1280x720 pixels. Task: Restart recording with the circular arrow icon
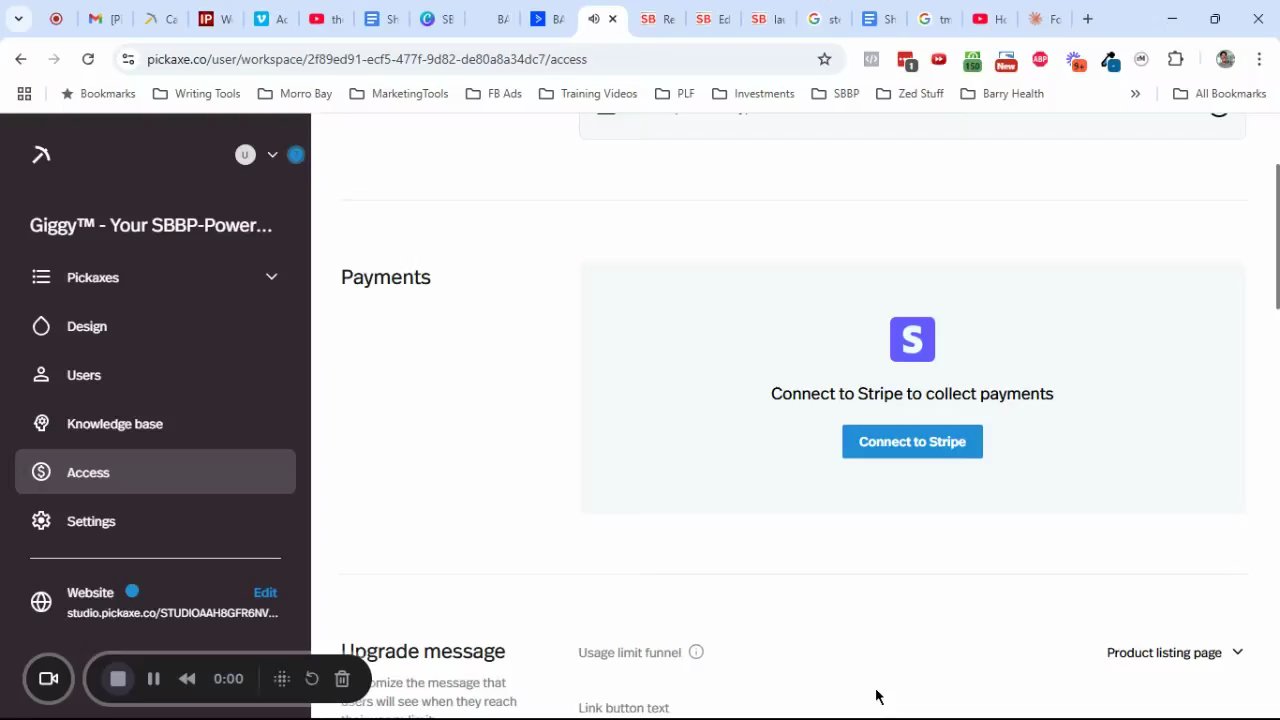pyautogui.click(x=312, y=679)
